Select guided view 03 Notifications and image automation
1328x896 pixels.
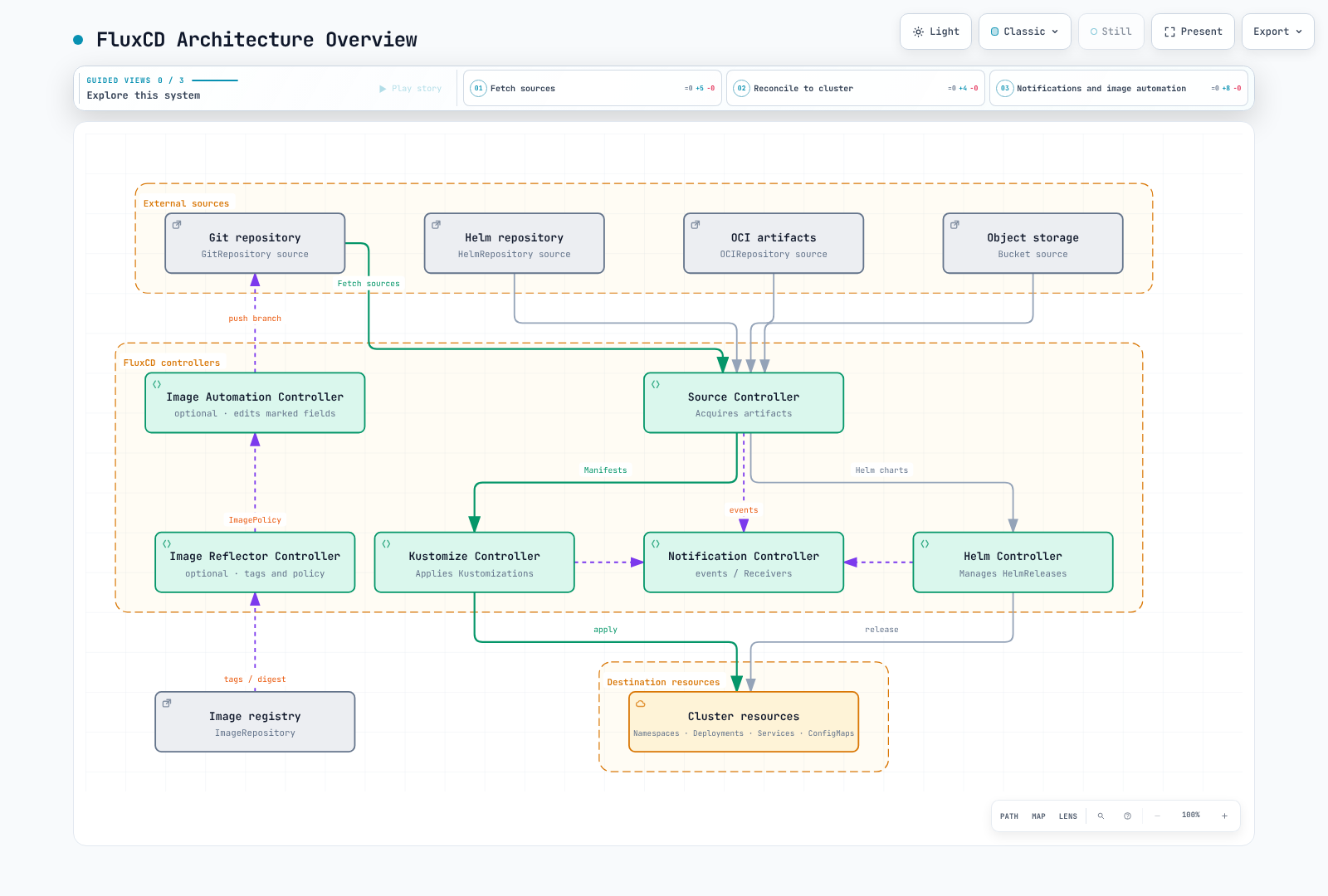(1119, 88)
